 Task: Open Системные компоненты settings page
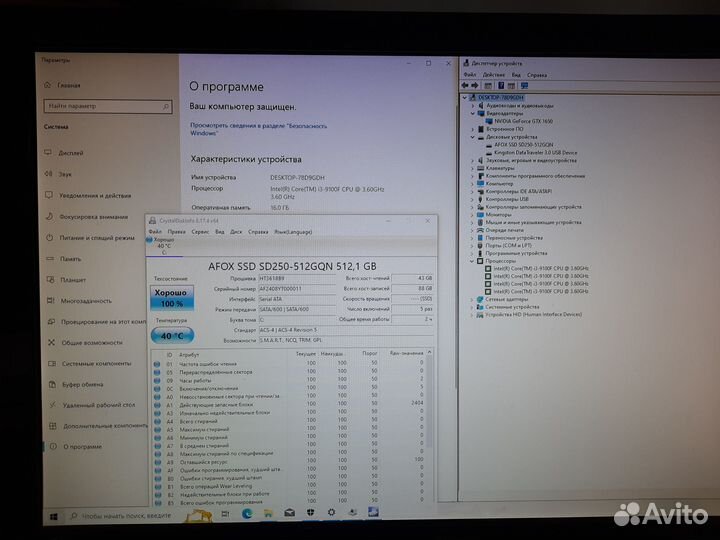pyautogui.click(x=90, y=364)
